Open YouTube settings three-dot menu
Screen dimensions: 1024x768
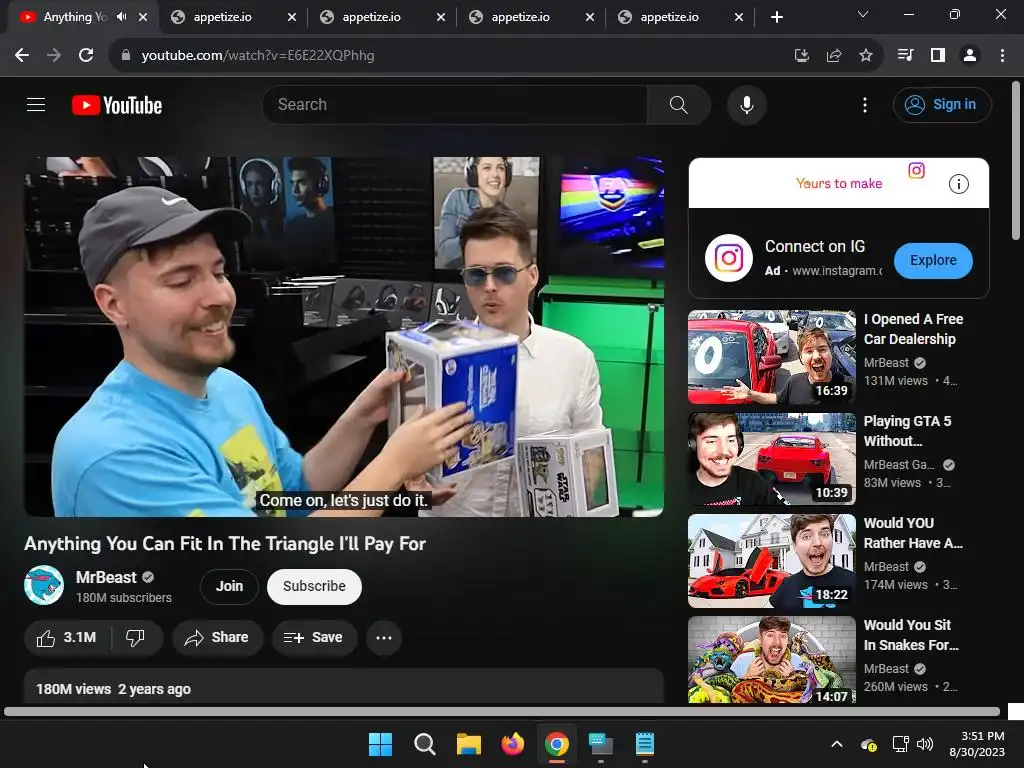(x=865, y=104)
